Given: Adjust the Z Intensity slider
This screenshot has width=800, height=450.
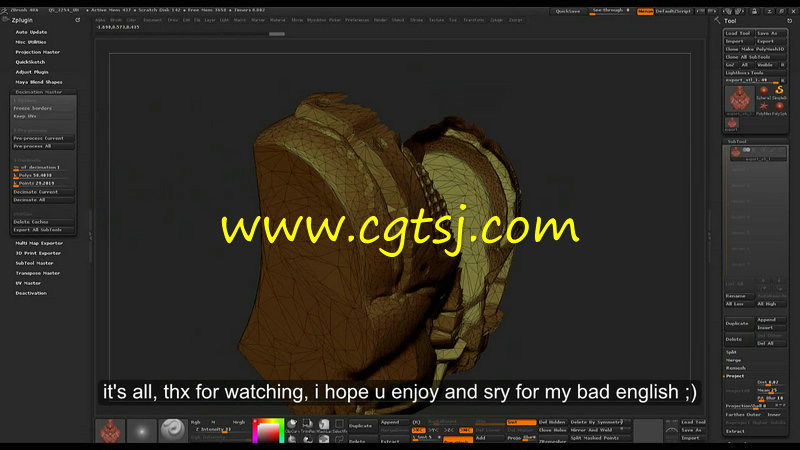Looking at the screenshot, I should (x=221, y=430).
